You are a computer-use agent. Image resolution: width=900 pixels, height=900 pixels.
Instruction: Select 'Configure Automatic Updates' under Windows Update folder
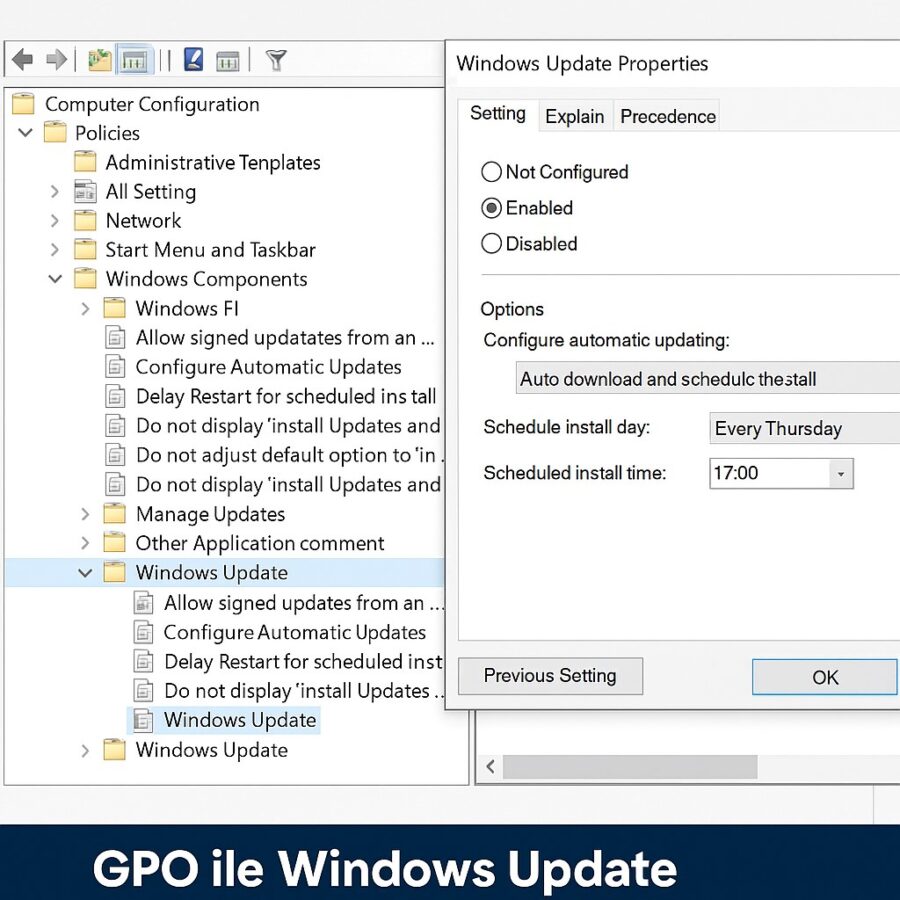point(294,632)
